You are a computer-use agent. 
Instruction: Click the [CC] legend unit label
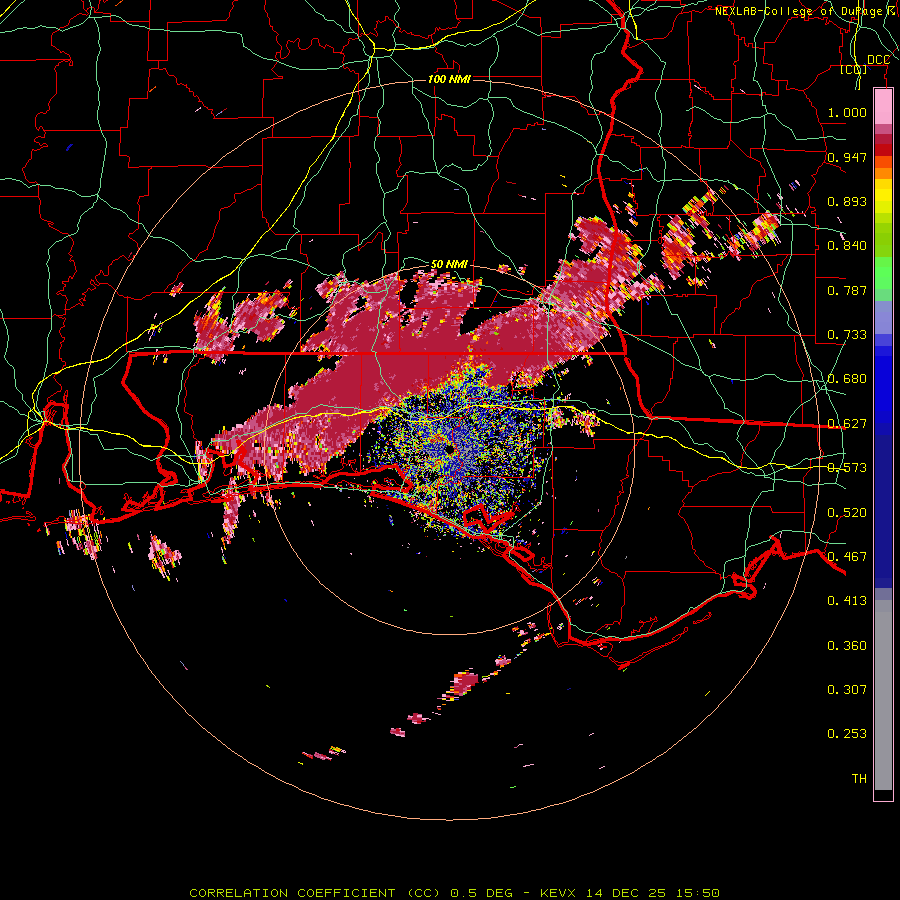tap(854, 69)
